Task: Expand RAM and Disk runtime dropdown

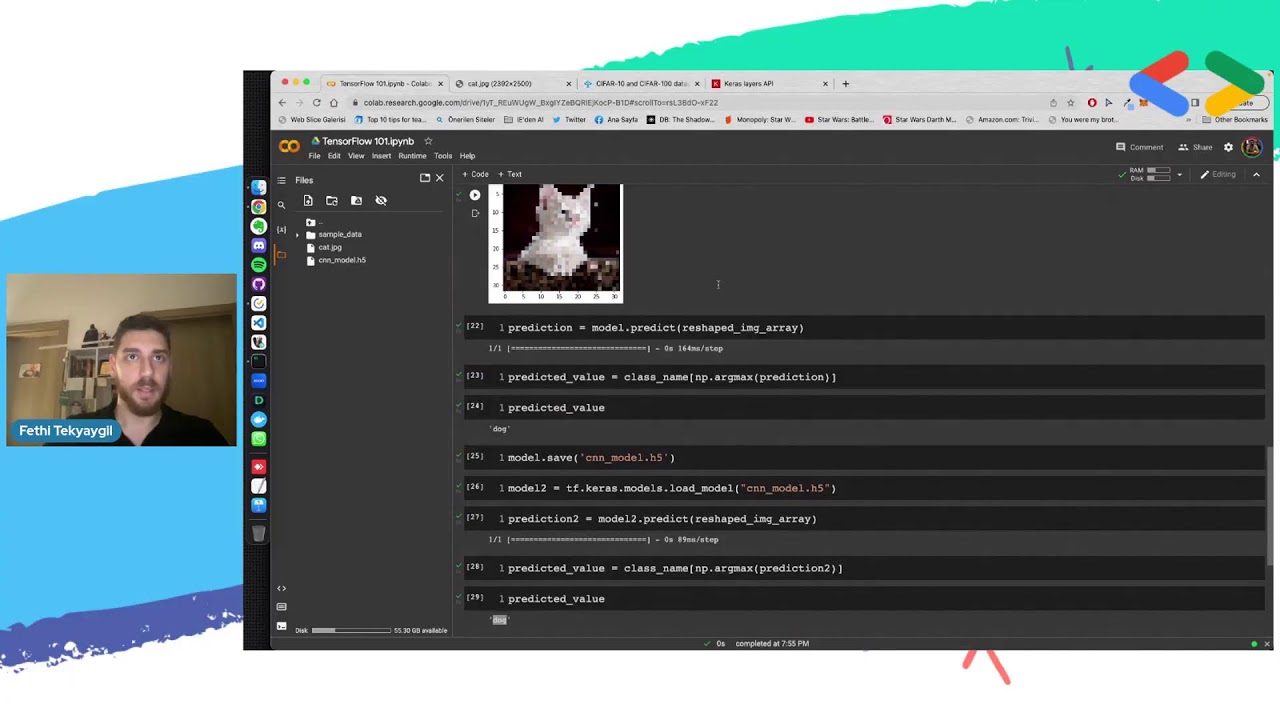Action: click(1179, 174)
